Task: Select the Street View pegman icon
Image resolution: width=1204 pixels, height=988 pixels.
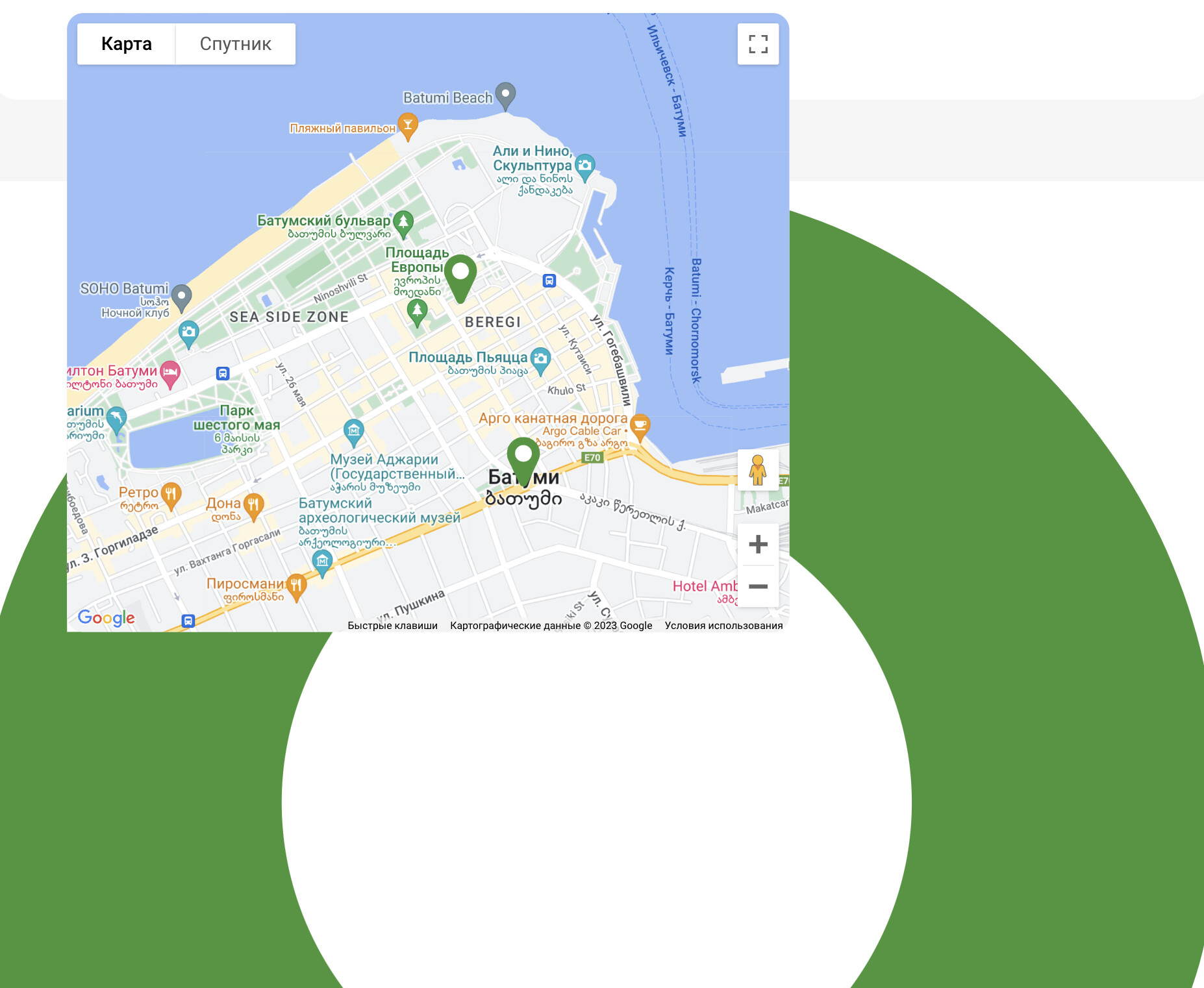Action: (758, 470)
